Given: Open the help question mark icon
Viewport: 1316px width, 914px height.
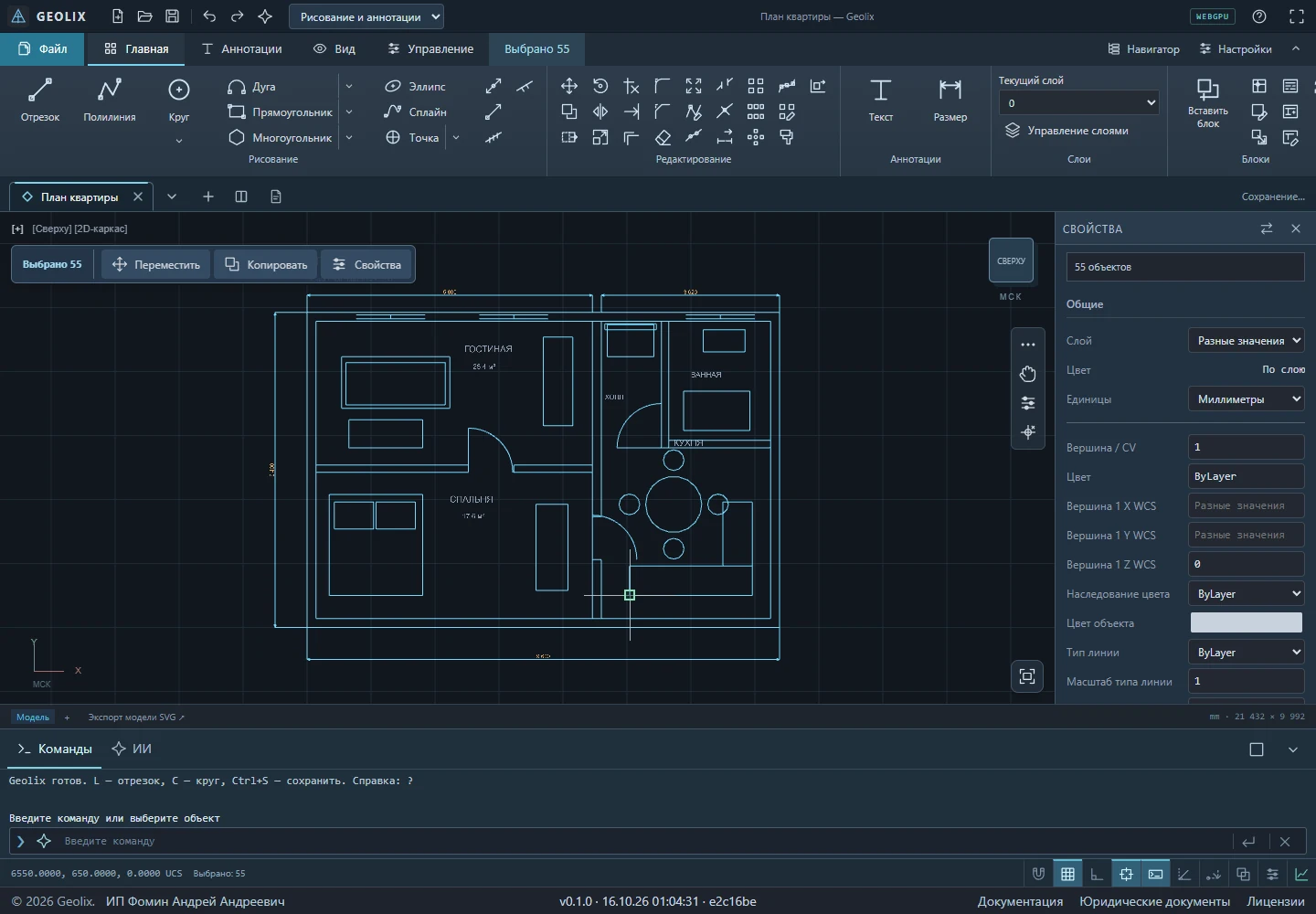Looking at the screenshot, I should coord(1259,16).
